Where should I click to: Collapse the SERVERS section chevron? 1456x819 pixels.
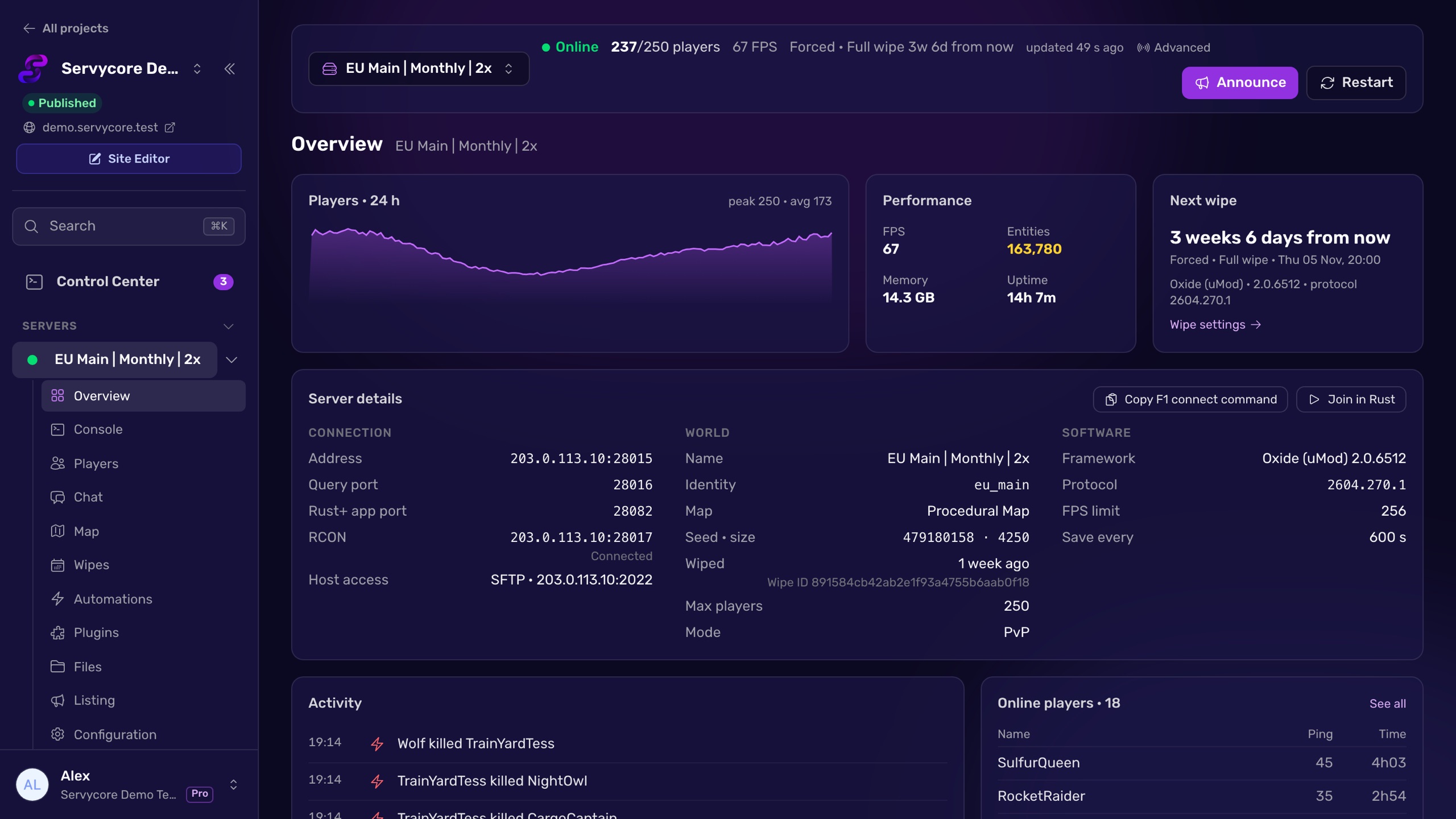pos(229,326)
